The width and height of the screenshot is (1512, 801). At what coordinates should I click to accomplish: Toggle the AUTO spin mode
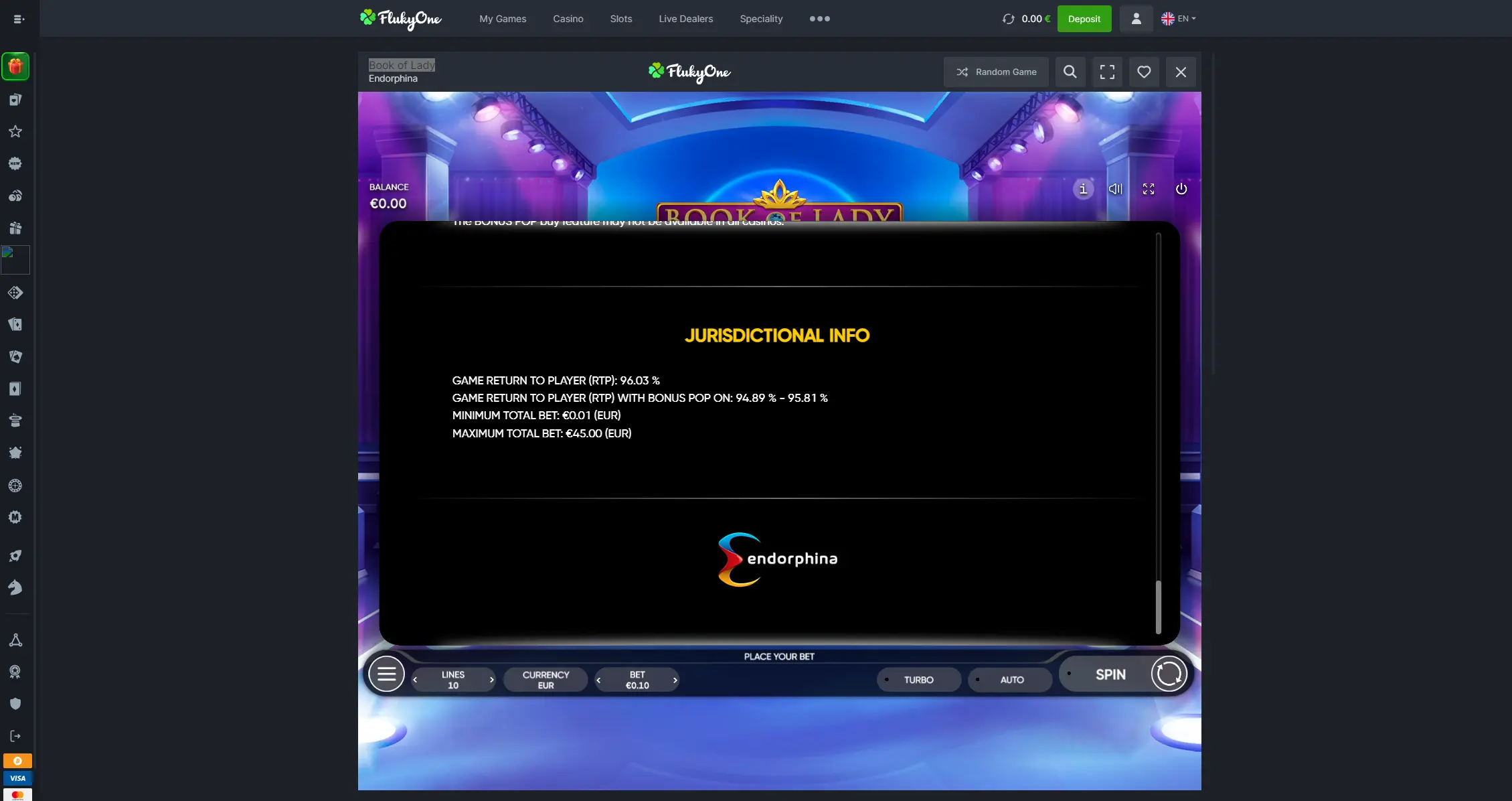click(1011, 680)
